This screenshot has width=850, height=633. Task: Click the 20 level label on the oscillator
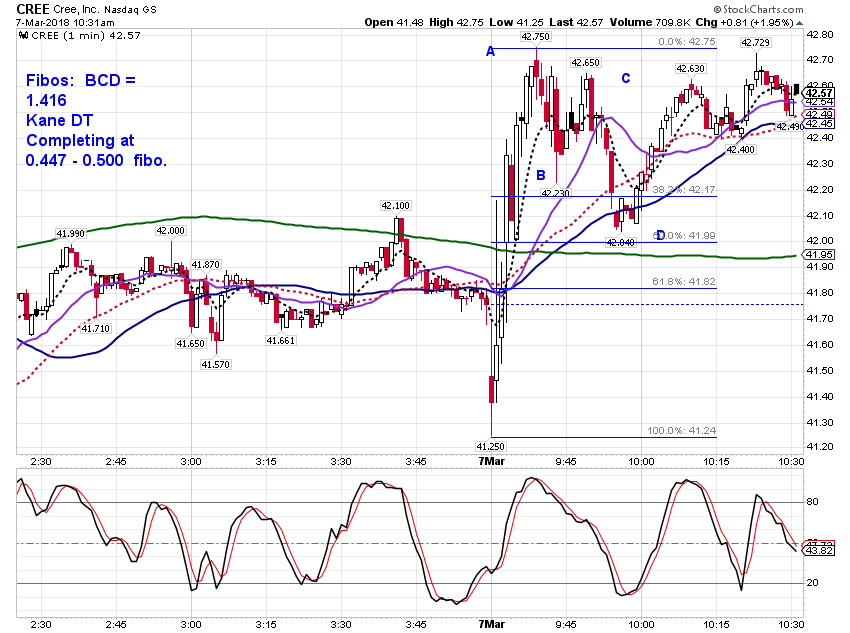pyautogui.click(x=813, y=583)
